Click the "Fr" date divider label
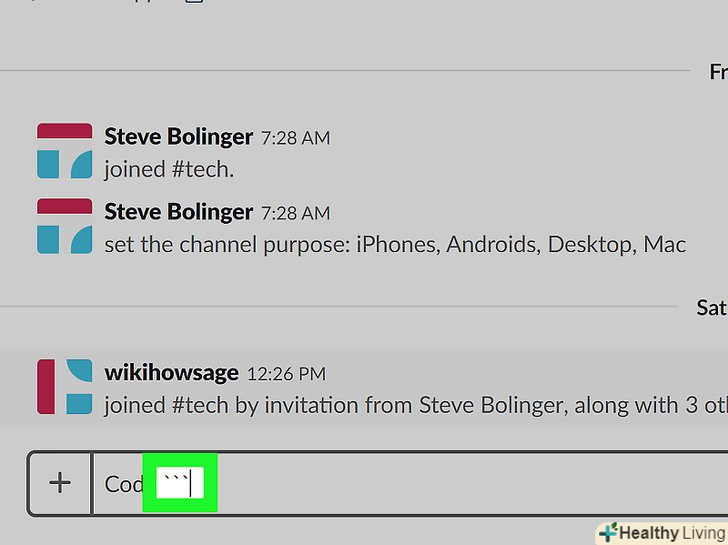The width and height of the screenshot is (728, 545). point(717,72)
